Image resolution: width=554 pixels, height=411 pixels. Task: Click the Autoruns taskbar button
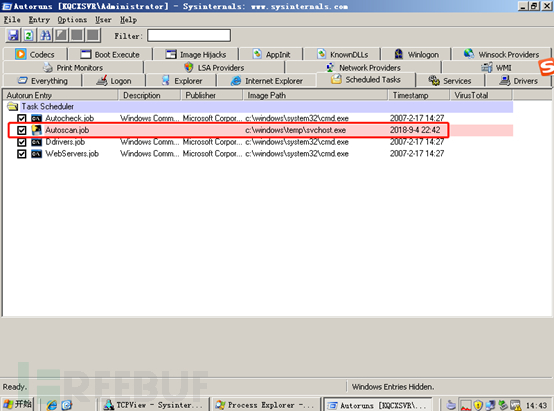point(378,405)
